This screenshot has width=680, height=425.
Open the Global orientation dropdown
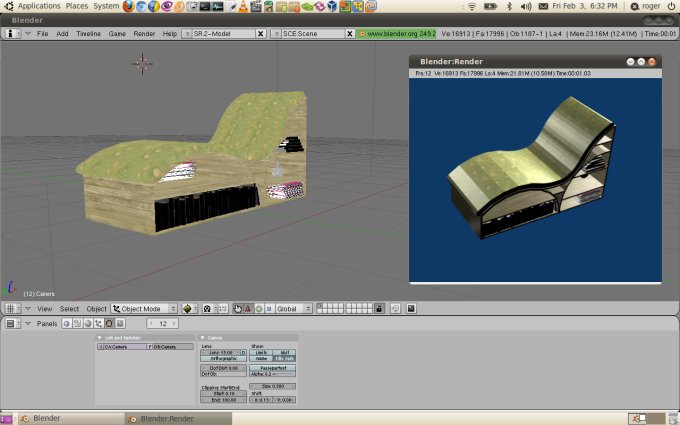(x=295, y=308)
